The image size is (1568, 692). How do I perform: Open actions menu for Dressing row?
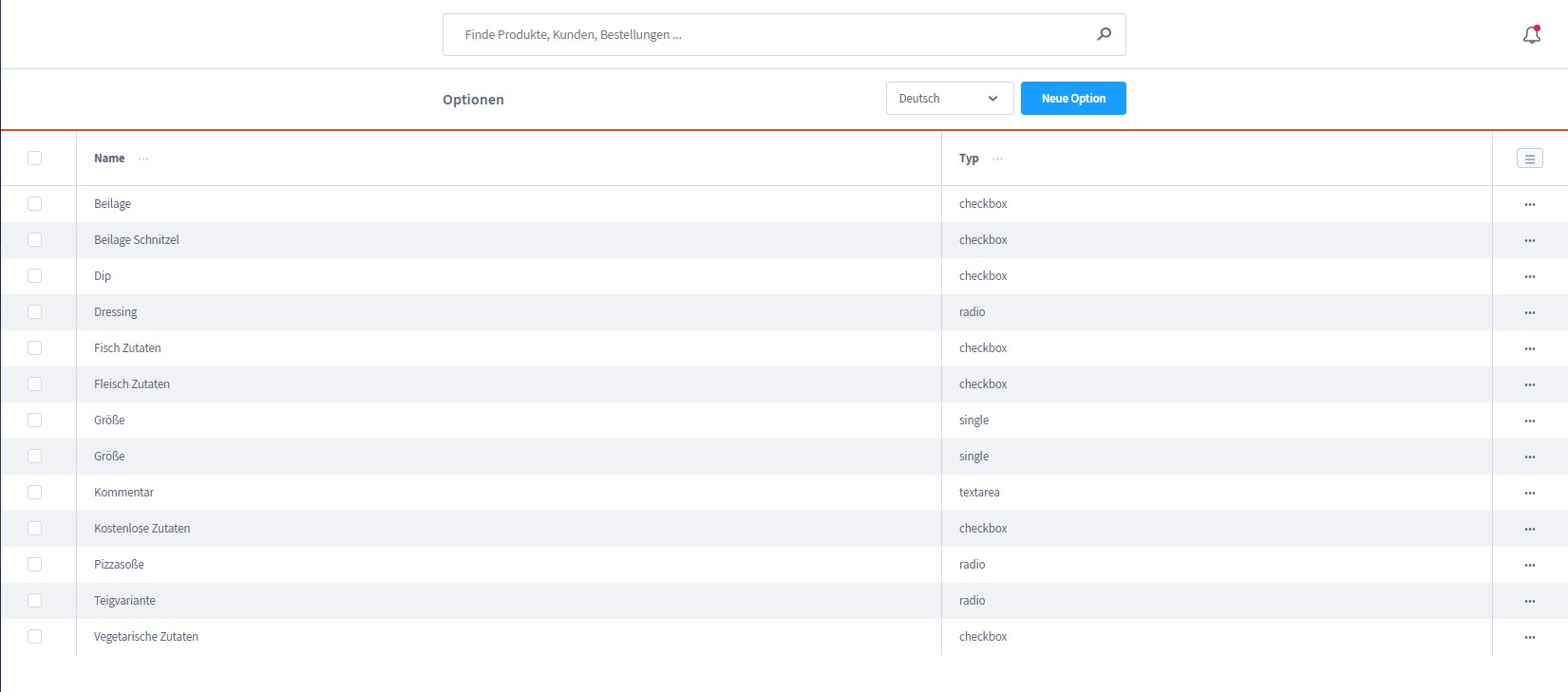click(x=1529, y=312)
